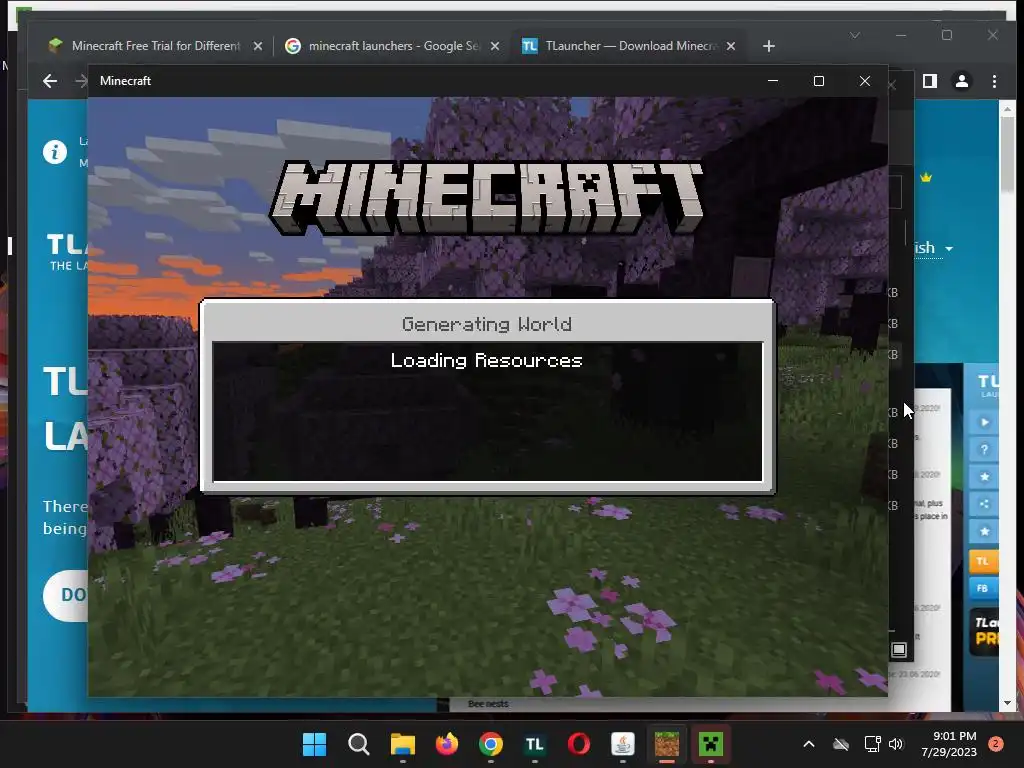Click the DOWNLOAD button on TLauncher page
1024x768 pixels.
click(x=65, y=595)
